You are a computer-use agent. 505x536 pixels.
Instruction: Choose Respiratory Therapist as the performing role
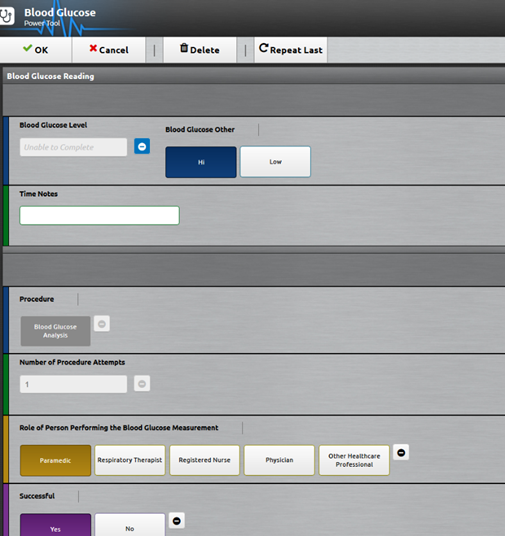pyautogui.click(x=130, y=460)
